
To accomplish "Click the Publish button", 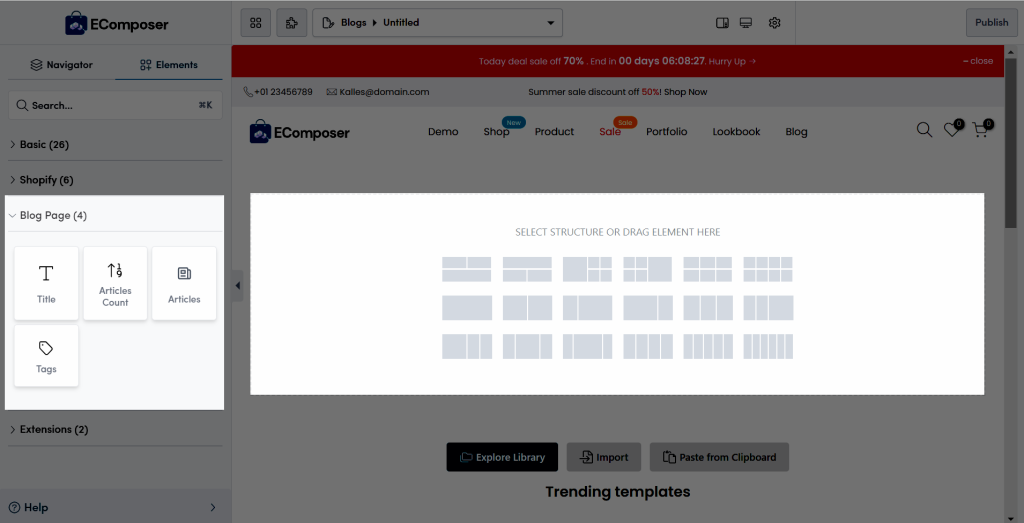I will [x=991, y=23].
